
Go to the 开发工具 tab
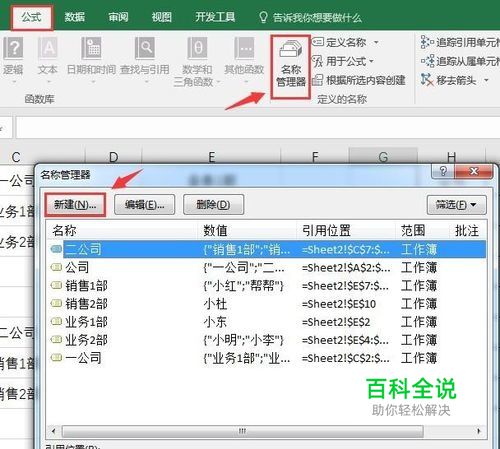[x=215, y=17]
